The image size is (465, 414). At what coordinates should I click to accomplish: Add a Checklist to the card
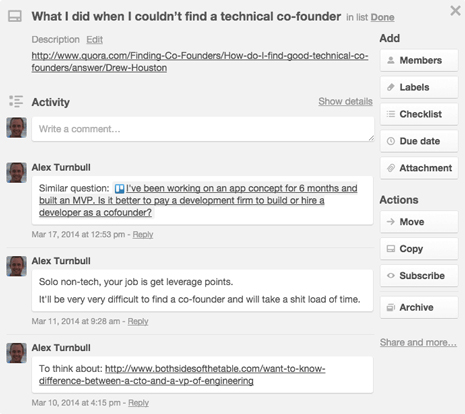pyautogui.click(x=419, y=114)
